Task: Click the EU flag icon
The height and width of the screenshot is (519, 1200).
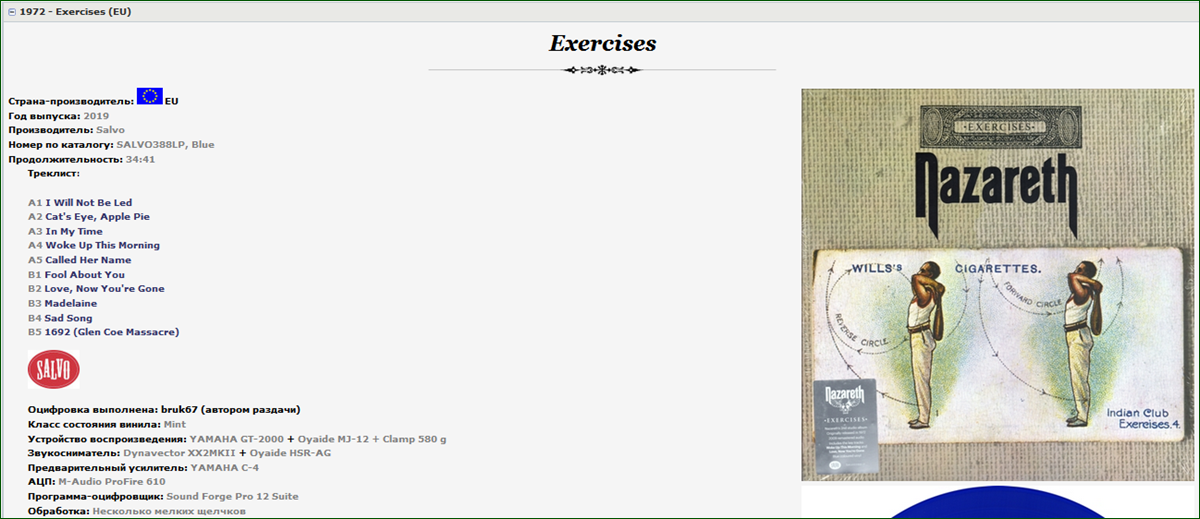Action: 150,96
